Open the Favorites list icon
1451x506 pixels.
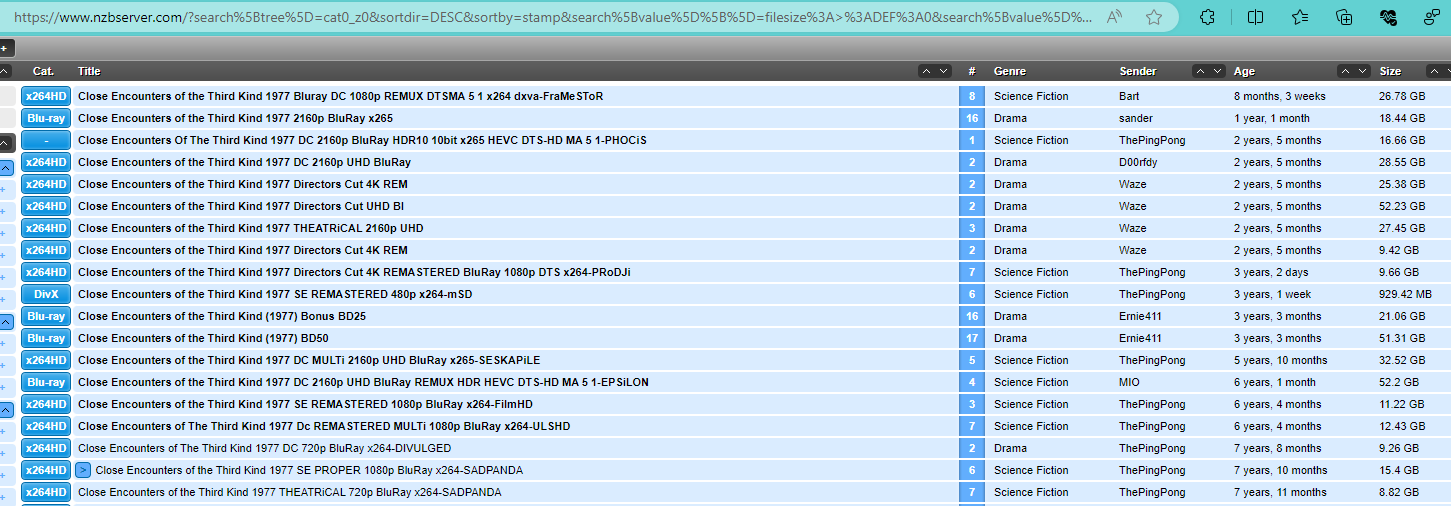1300,17
